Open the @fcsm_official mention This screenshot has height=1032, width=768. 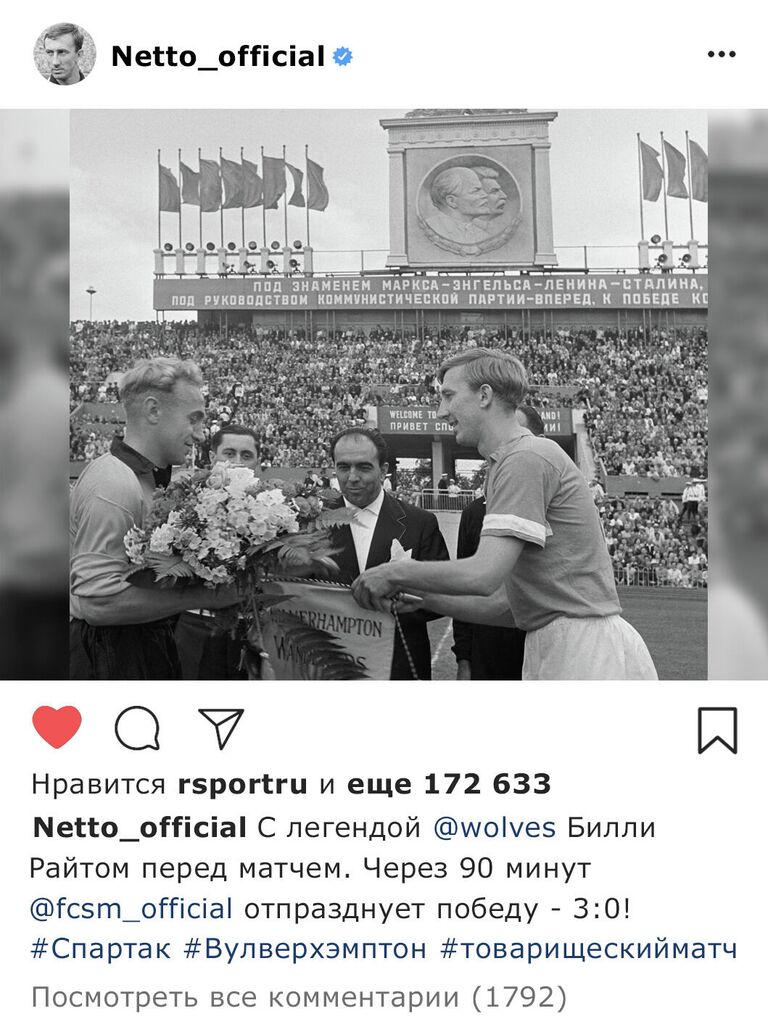click(x=131, y=909)
